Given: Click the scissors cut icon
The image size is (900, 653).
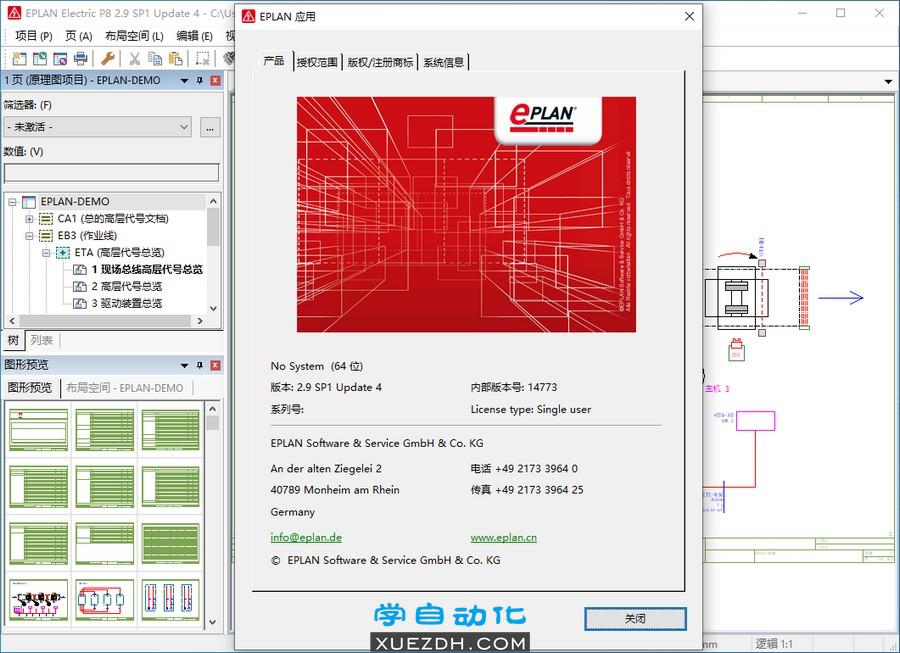Looking at the screenshot, I should coord(135,58).
